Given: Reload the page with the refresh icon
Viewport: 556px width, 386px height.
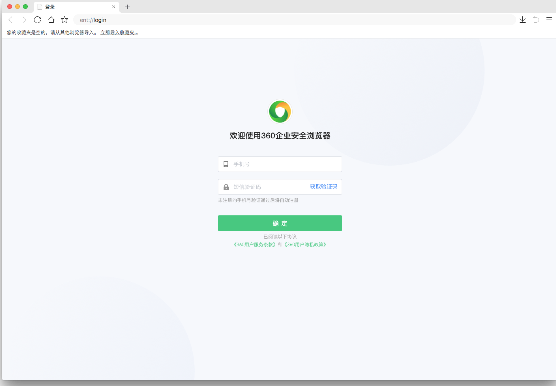Looking at the screenshot, I should [x=38, y=20].
